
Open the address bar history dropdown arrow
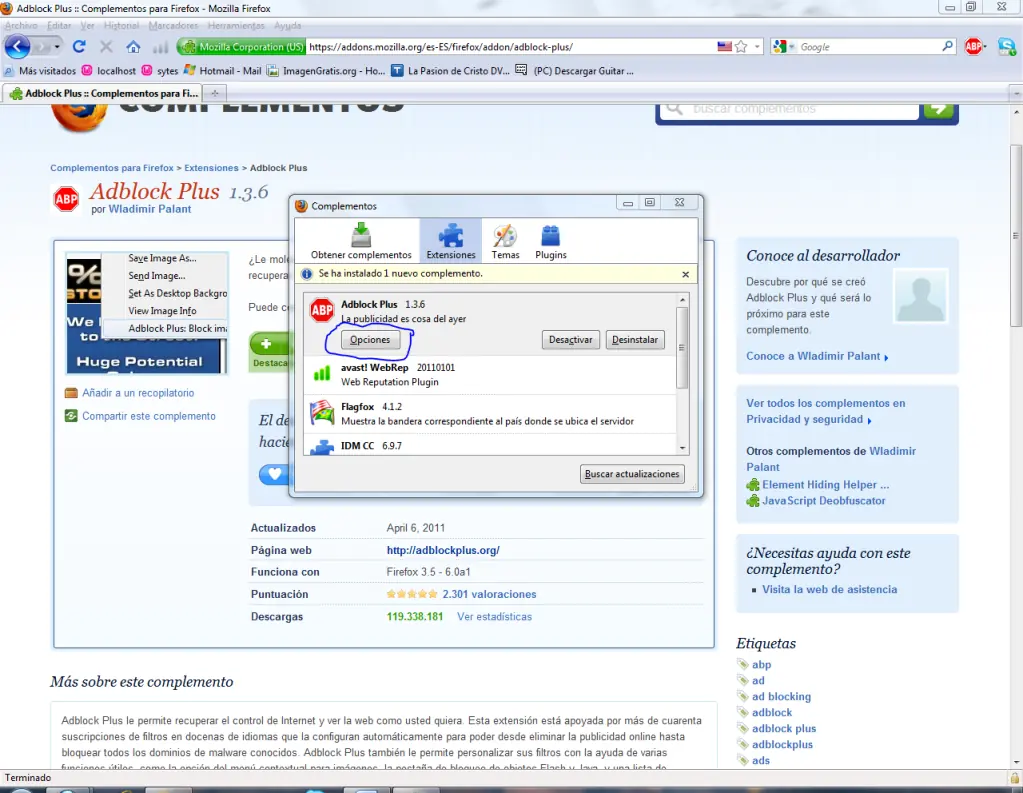(757, 47)
